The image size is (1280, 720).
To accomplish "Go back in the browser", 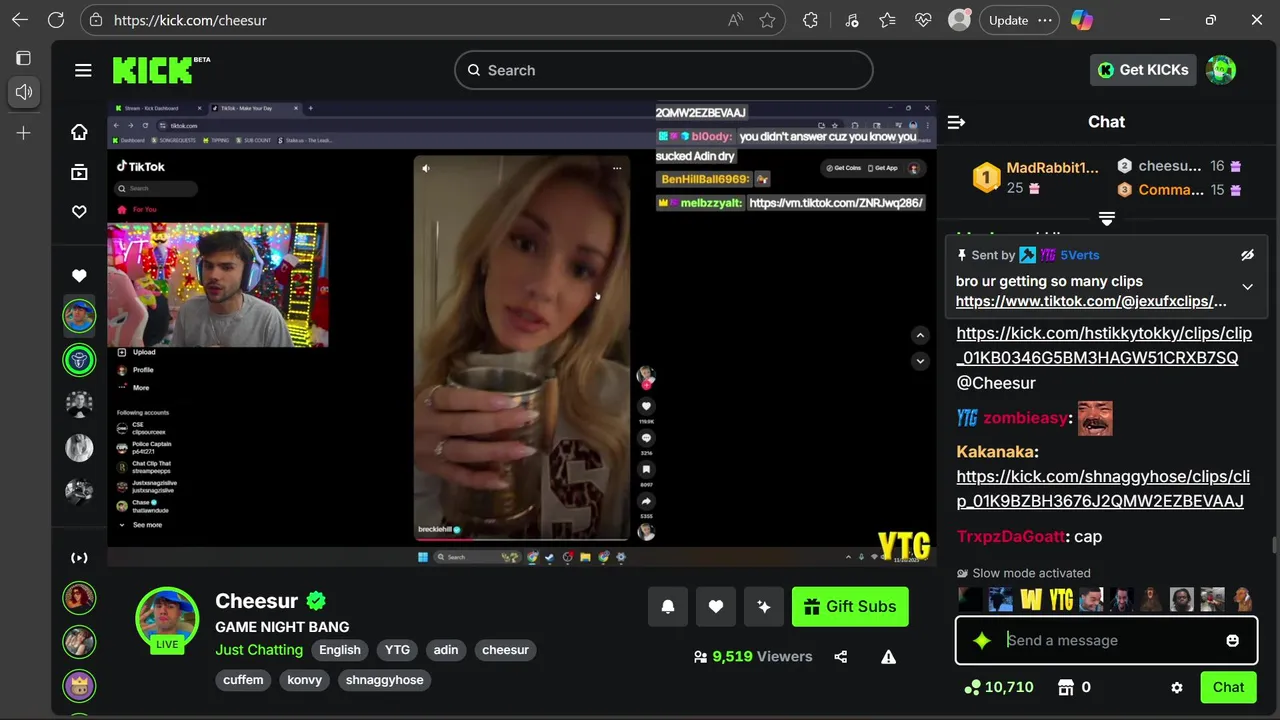I will click(x=20, y=20).
